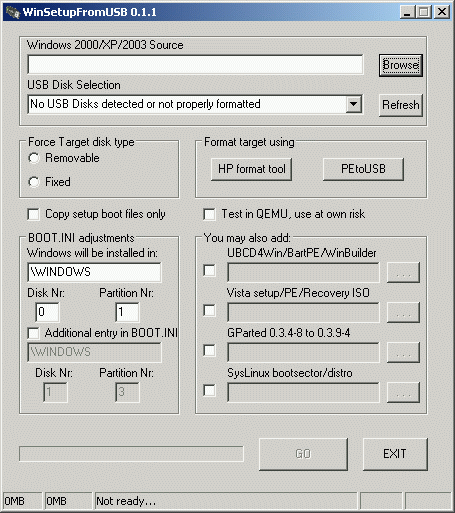The height and width of the screenshot is (513, 455).
Task: Click the progress bar
Action: tap(131, 454)
